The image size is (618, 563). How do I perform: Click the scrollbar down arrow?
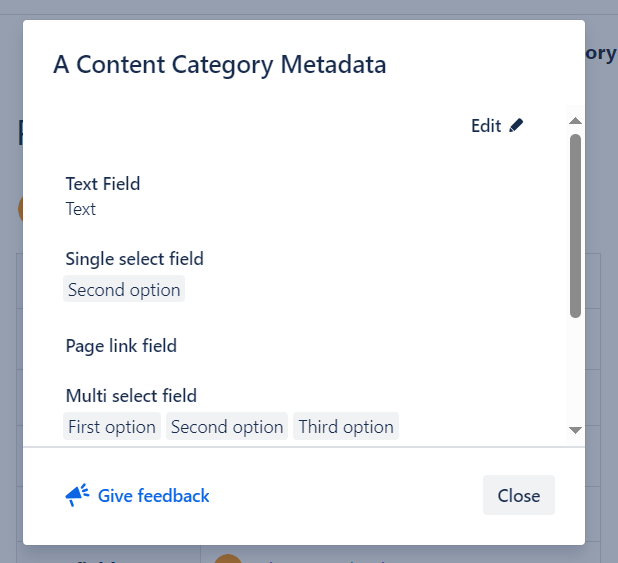[x=575, y=430]
